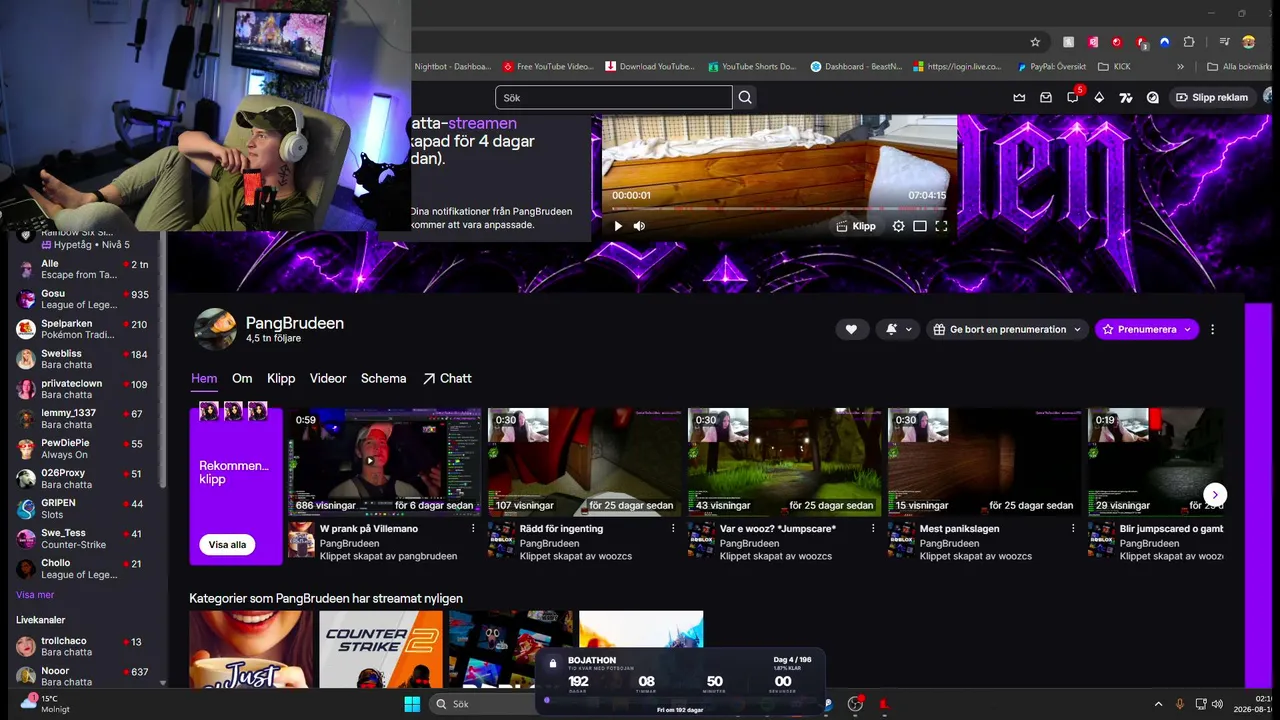Open Gosu channel in the sidebar
Image resolution: width=1280 pixels, height=720 pixels.
pyautogui.click(x=82, y=299)
